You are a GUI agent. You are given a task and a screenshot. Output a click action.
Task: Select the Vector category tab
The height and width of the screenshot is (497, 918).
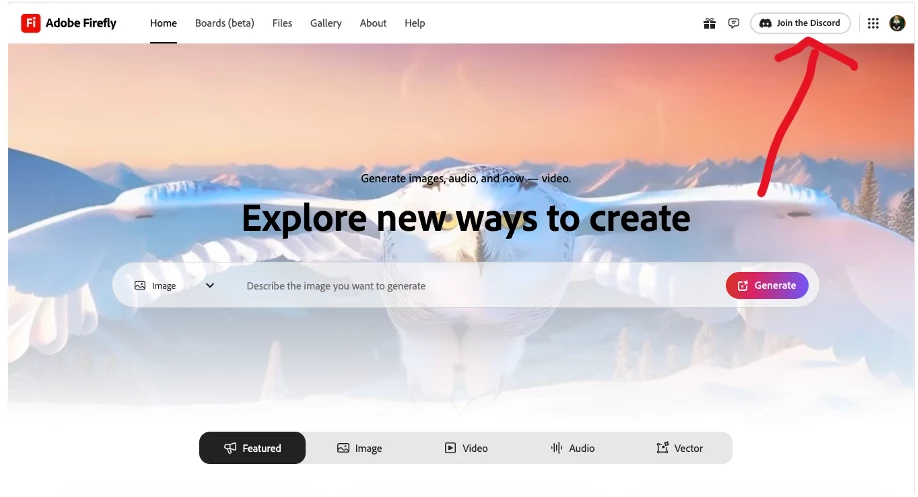pos(679,448)
